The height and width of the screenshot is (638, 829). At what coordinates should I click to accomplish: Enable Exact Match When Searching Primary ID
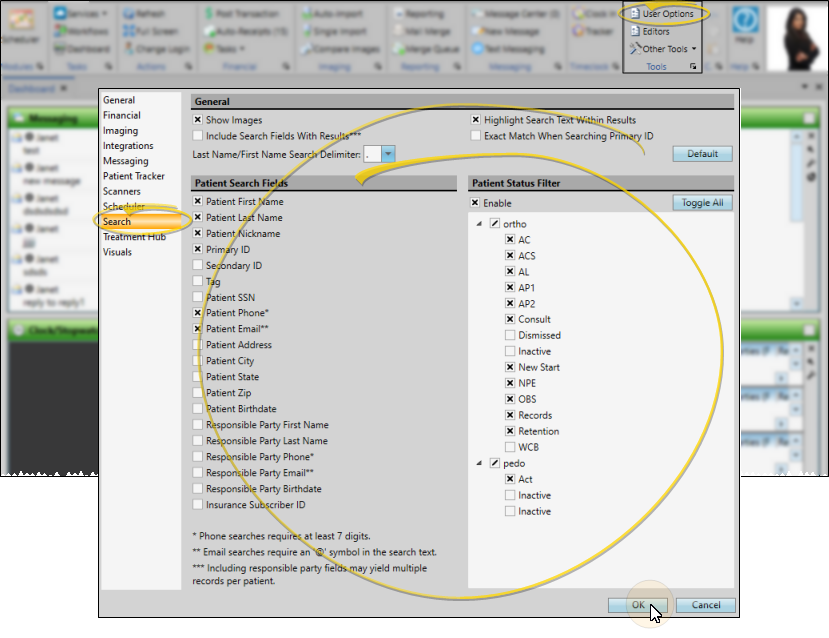(x=477, y=136)
